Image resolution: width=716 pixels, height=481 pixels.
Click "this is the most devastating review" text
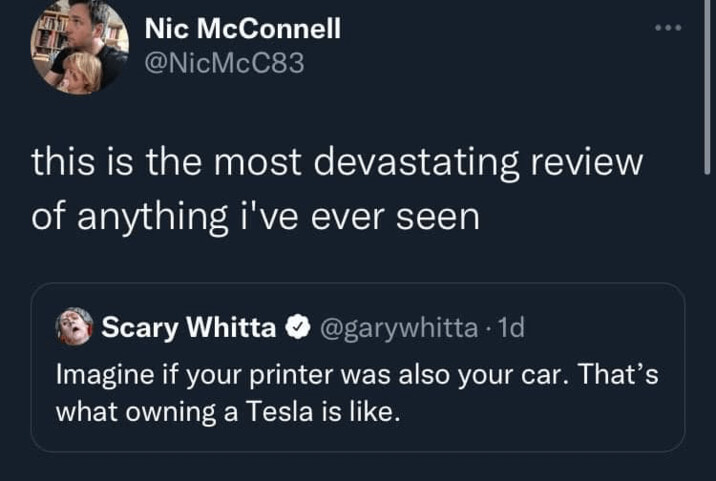[335, 164]
